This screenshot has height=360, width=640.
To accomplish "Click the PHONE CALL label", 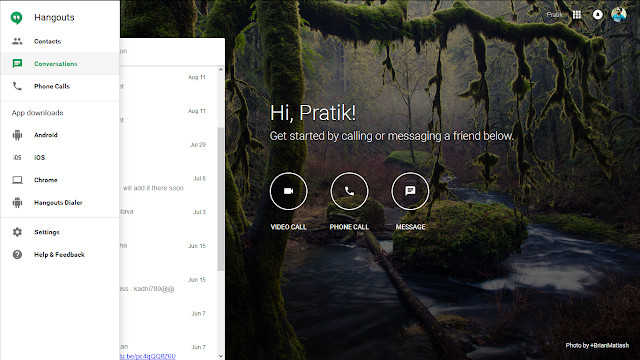I will [349, 227].
